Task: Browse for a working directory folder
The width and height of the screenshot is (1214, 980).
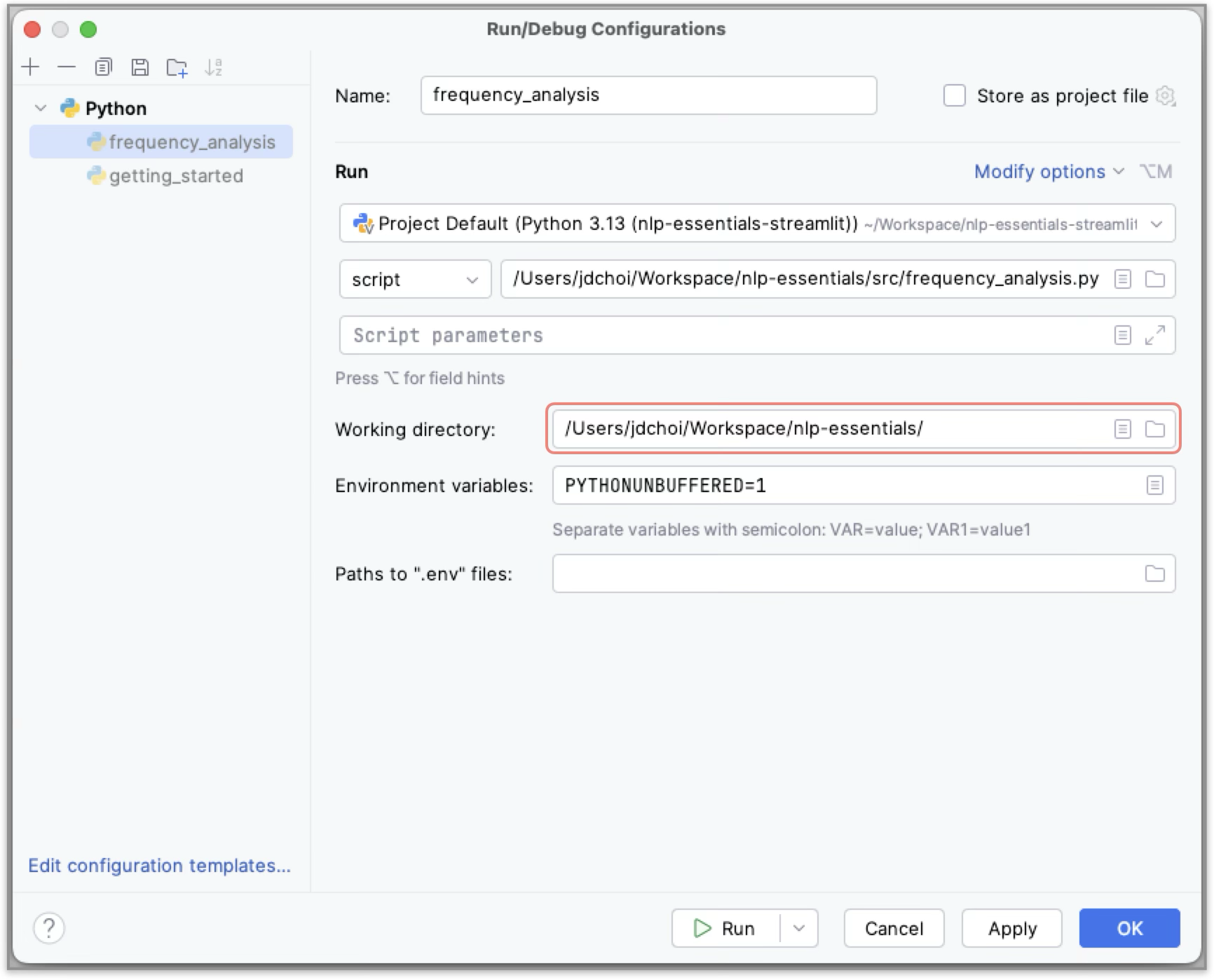Action: (x=1156, y=429)
